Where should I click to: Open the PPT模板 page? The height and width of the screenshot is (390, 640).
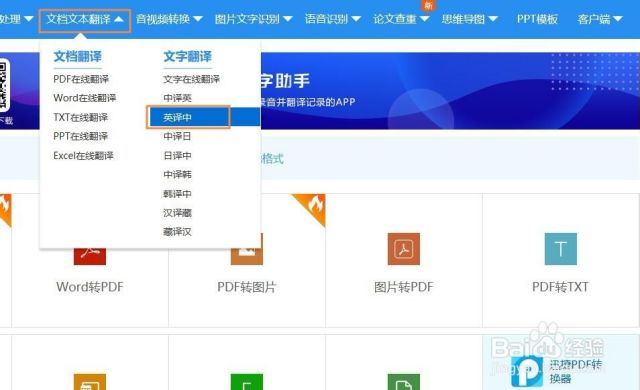(x=537, y=19)
